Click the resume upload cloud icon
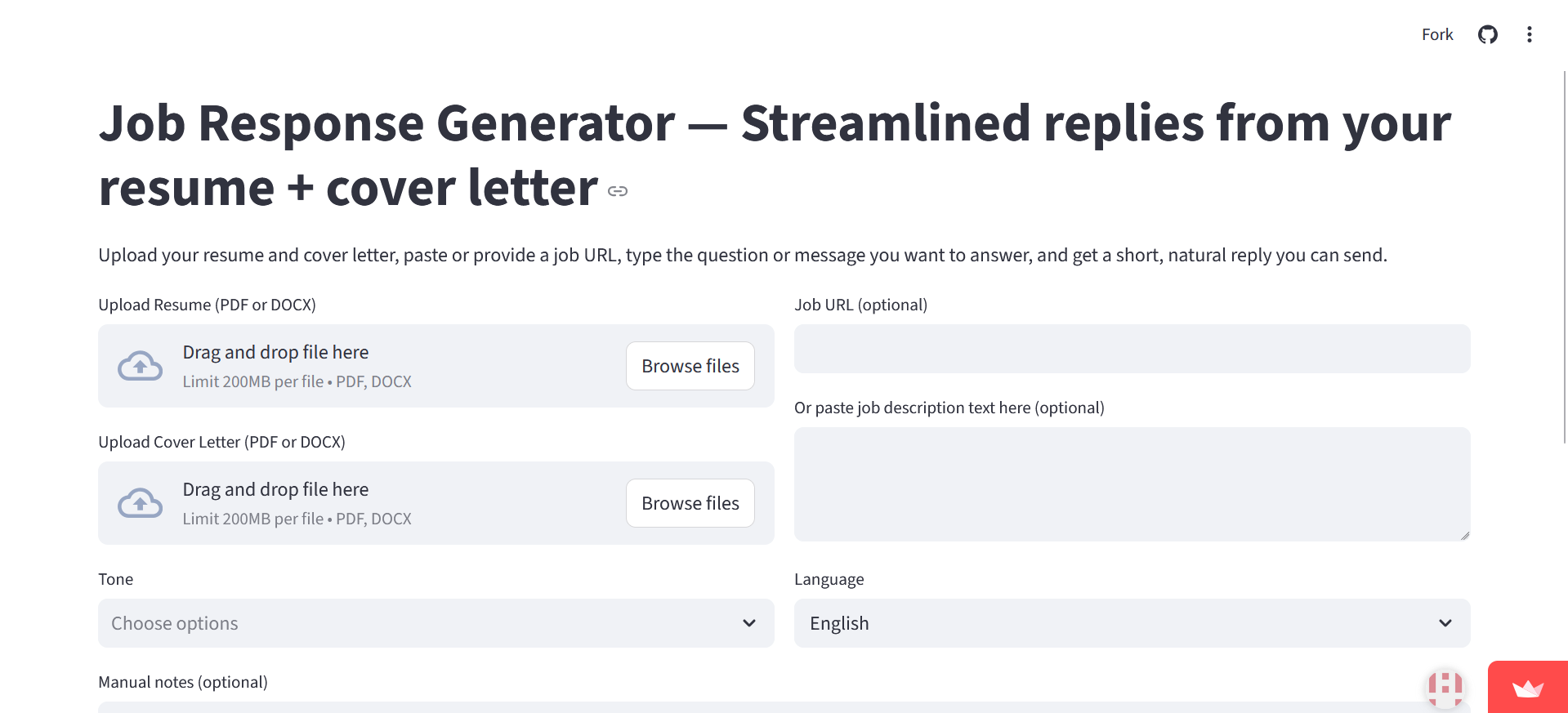Viewport: 1568px width, 713px height. point(141,366)
